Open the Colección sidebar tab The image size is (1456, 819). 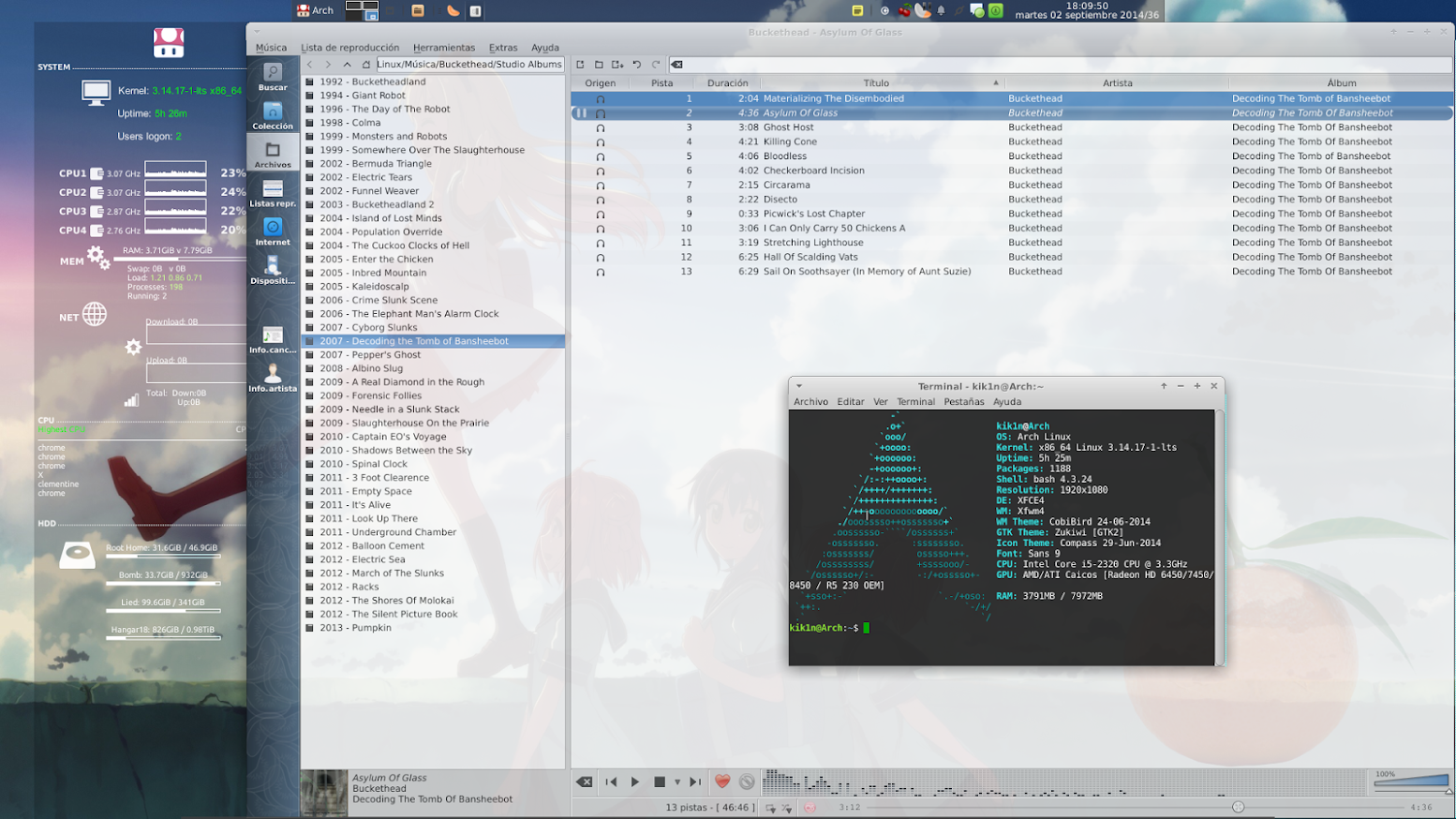pyautogui.click(x=273, y=116)
